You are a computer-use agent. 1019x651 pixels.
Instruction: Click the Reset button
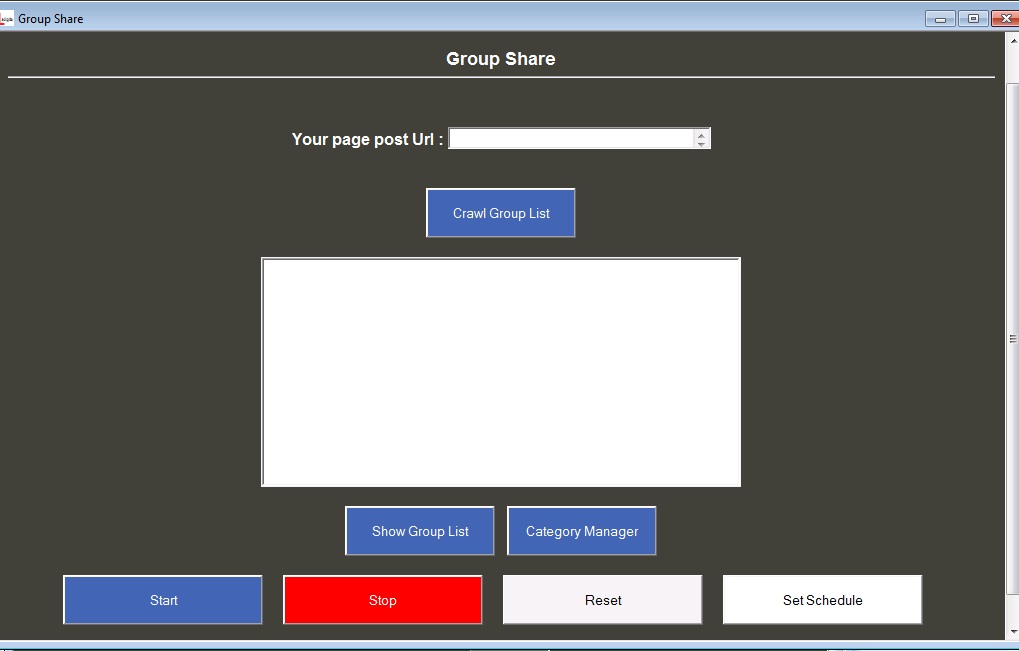pos(603,600)
